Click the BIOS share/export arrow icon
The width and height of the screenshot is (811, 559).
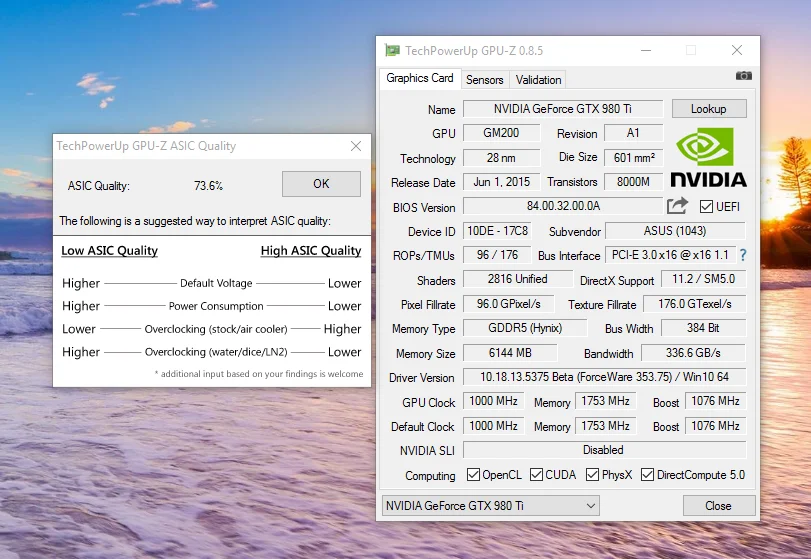[x=677, y=206]
